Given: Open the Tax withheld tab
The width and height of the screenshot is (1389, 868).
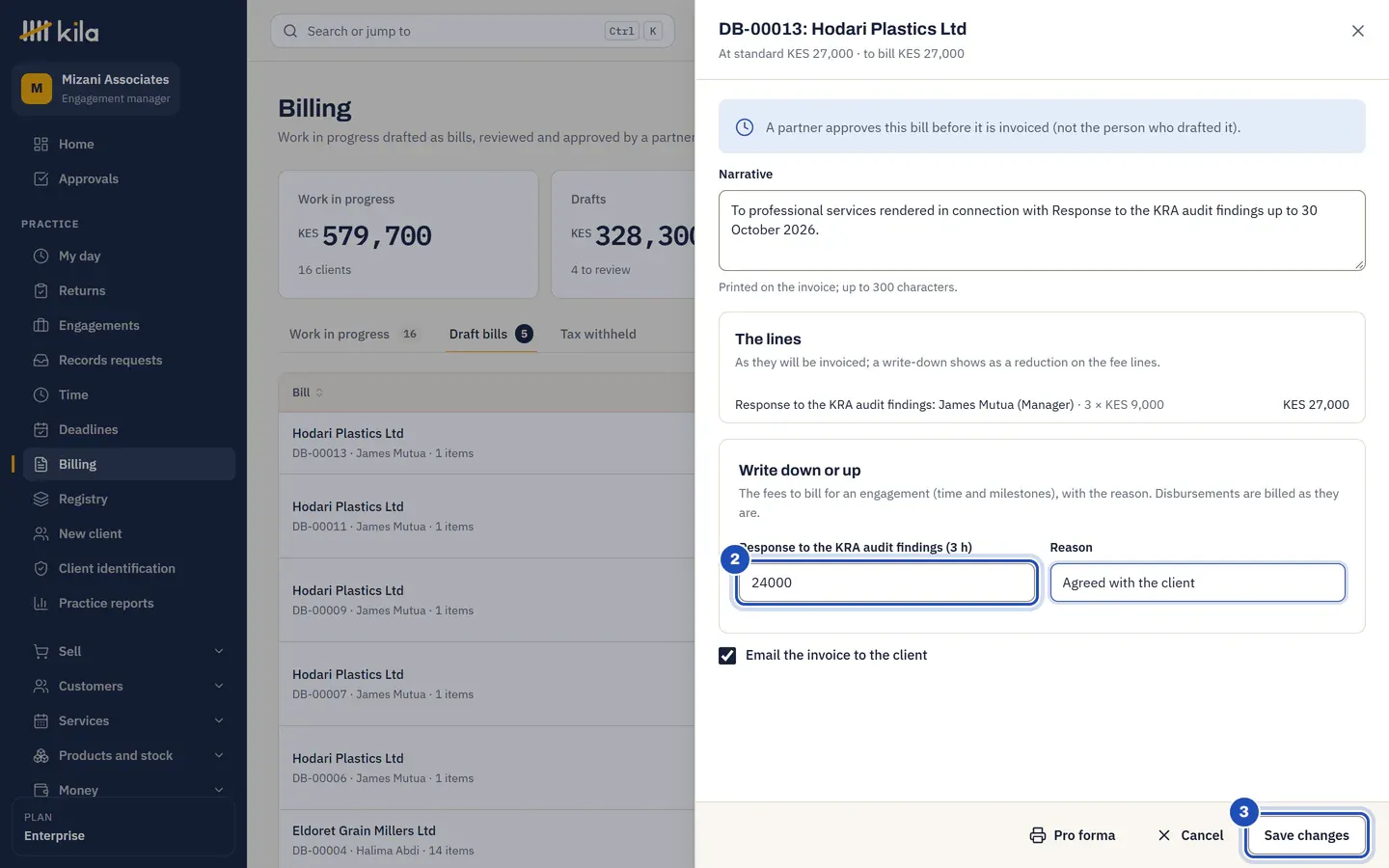Looking at the screenshot, I should [598, 334].
